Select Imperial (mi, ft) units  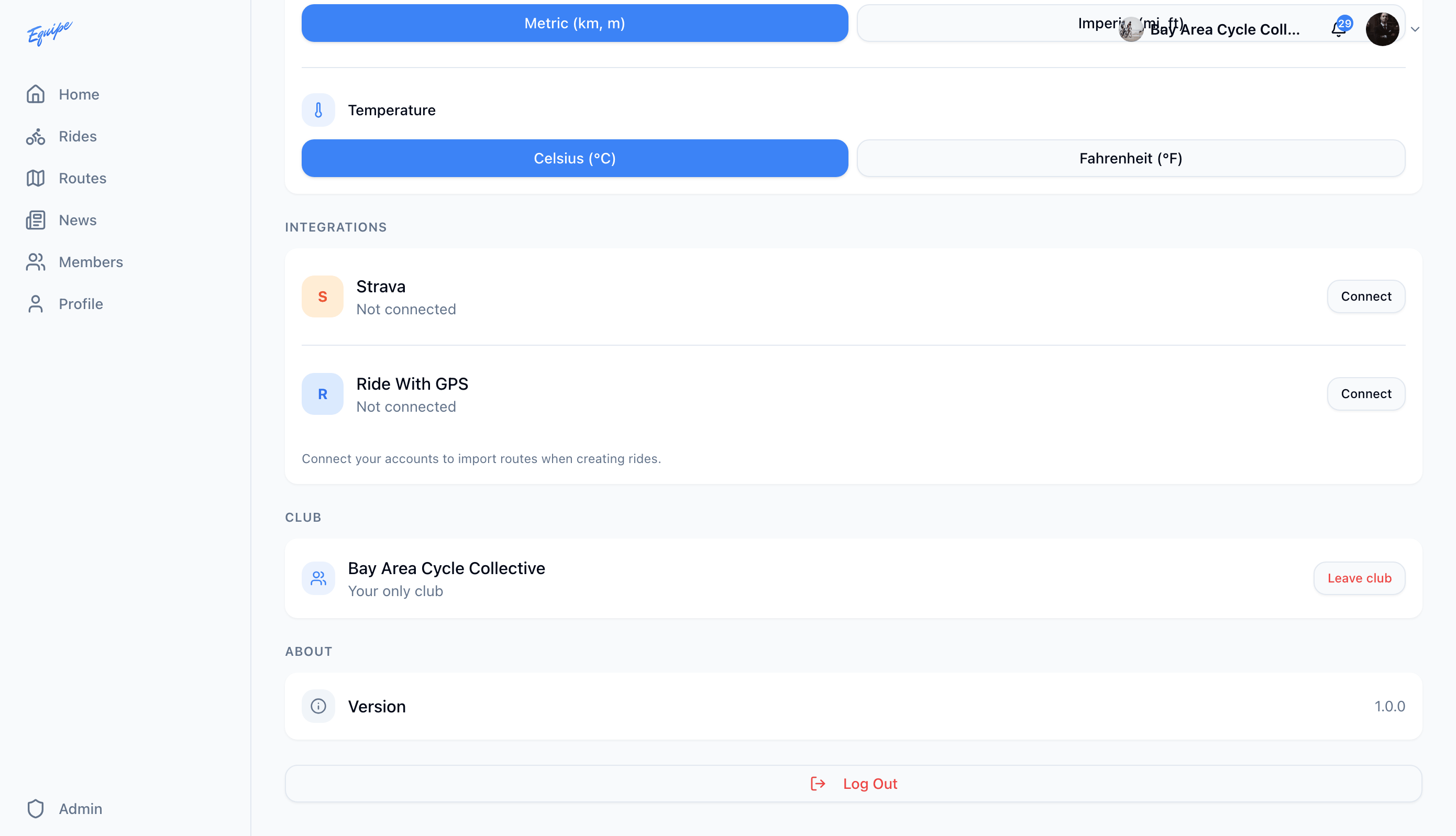click(x=1131, y=23)
